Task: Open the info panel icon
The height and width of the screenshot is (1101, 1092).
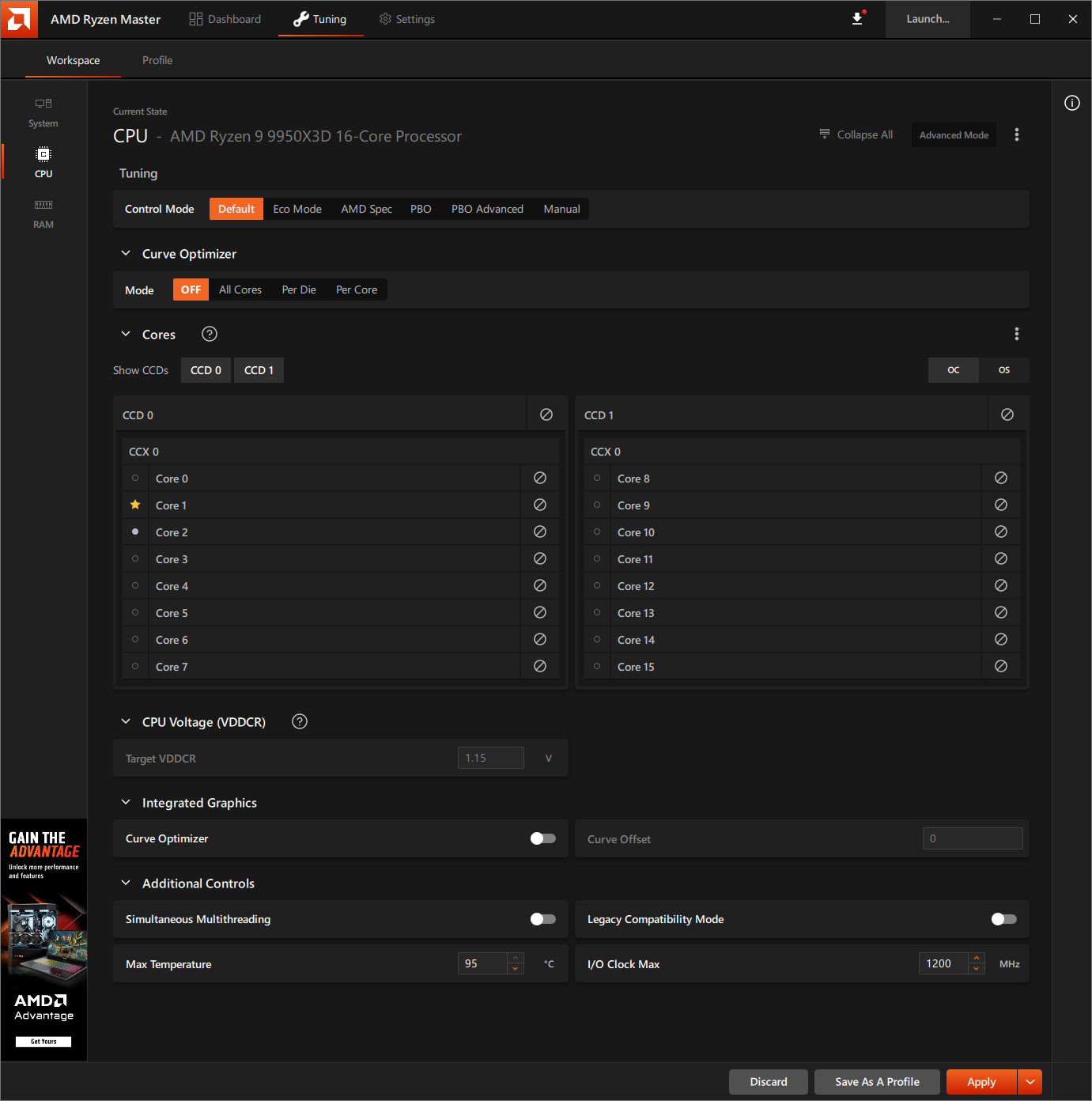Action: pyautogui.click(x=1071, y=103)
